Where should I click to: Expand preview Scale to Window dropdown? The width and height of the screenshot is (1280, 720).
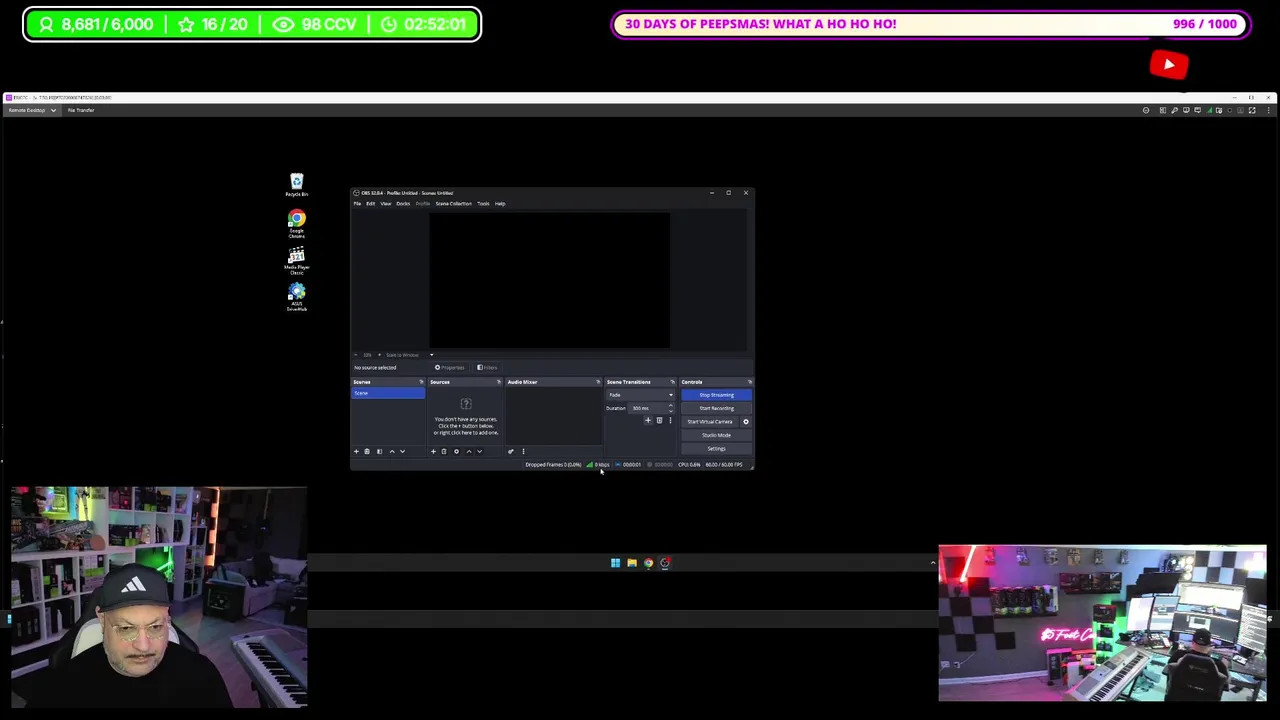(x=432, y=355)
